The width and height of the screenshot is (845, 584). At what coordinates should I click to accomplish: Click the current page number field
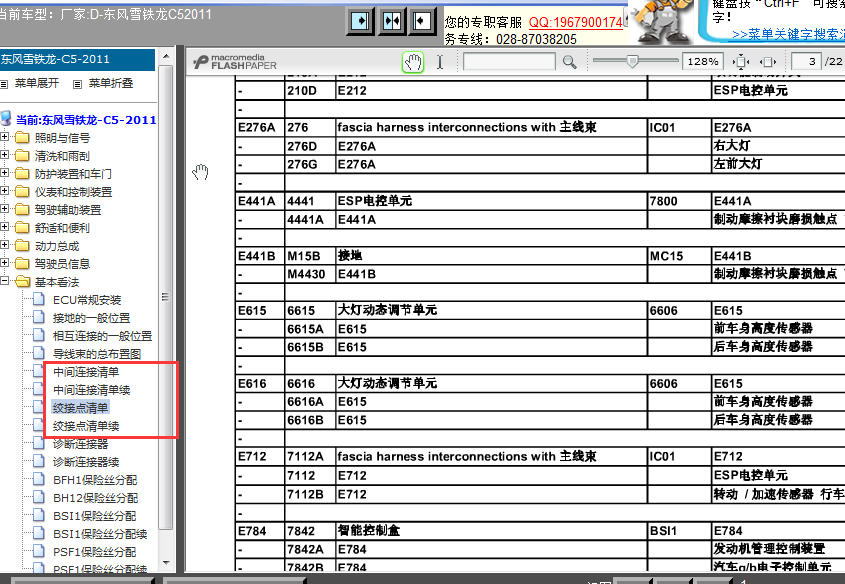[807, 62]
